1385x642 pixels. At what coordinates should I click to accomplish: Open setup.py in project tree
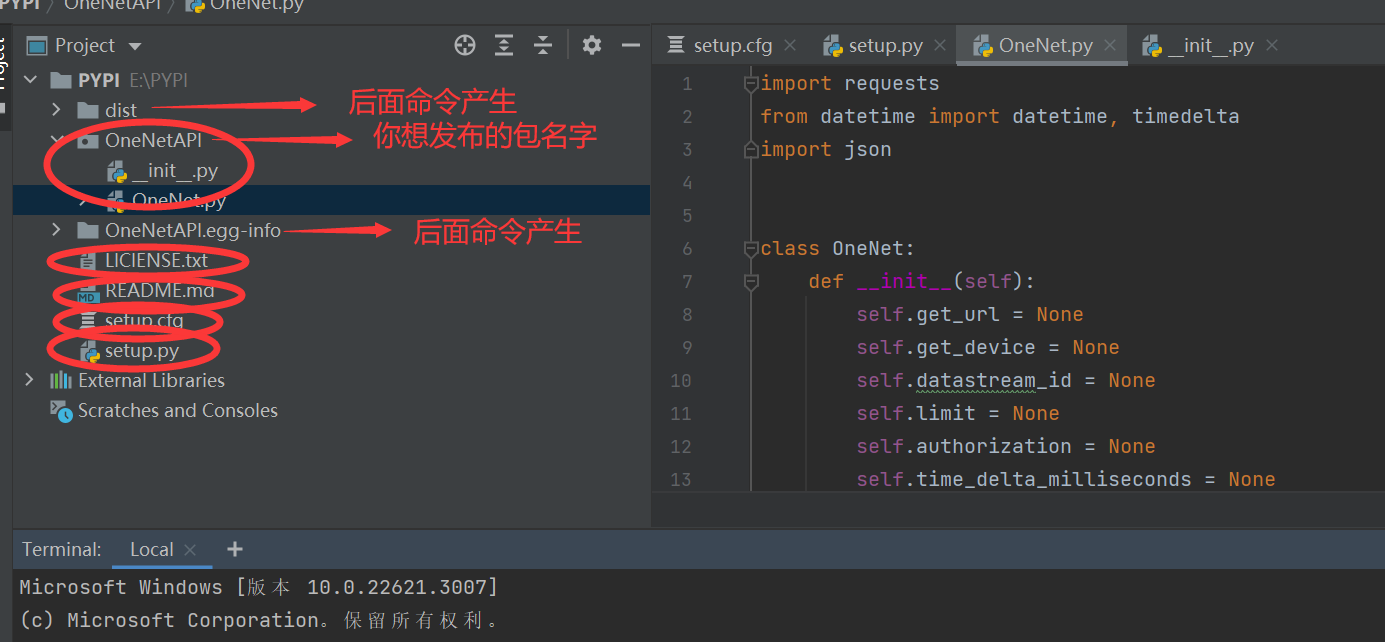[x=142, y=351]
